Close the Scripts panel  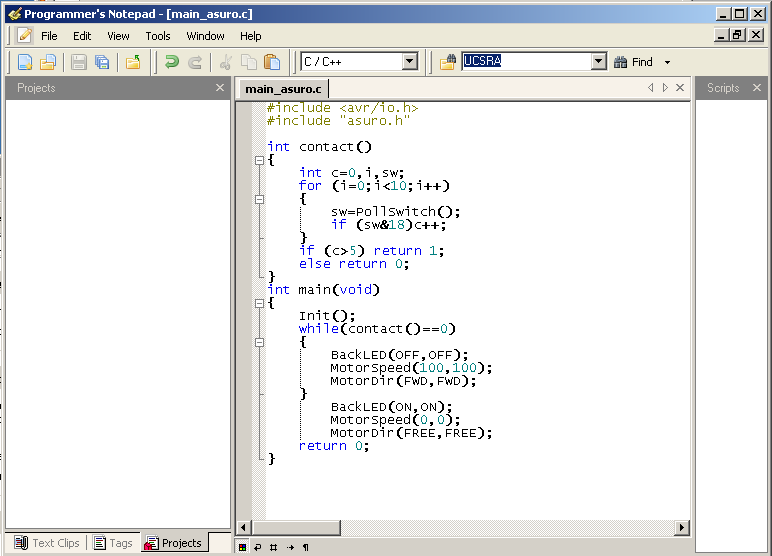(x=757, y=88)
